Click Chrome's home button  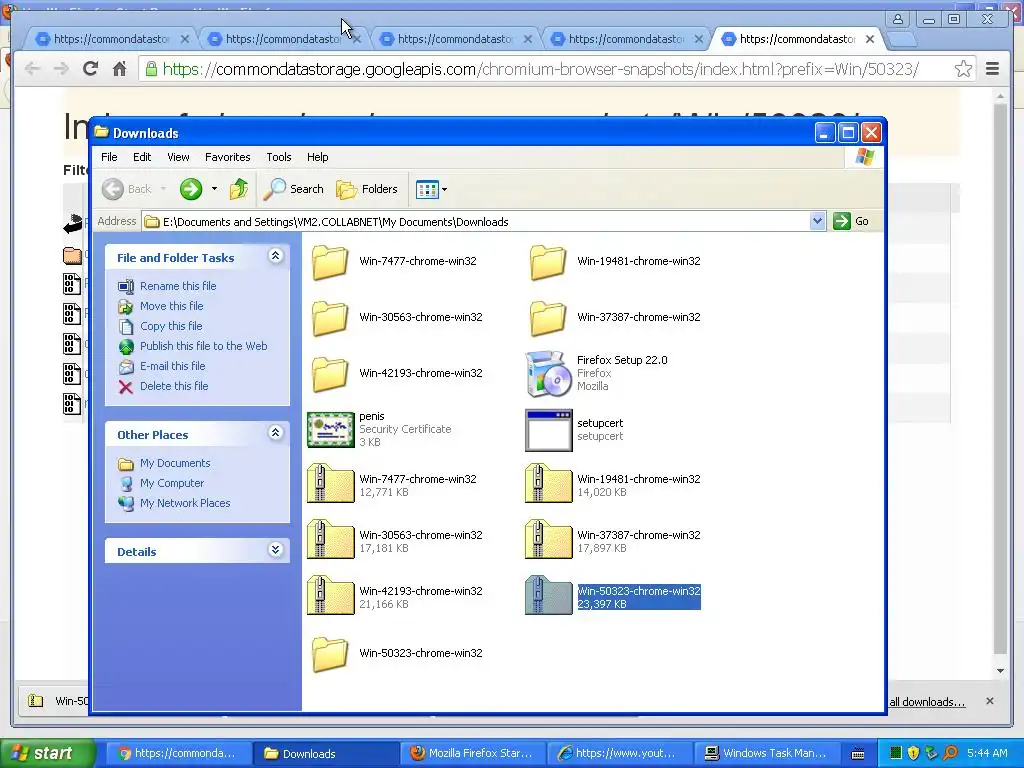(120, 69)
